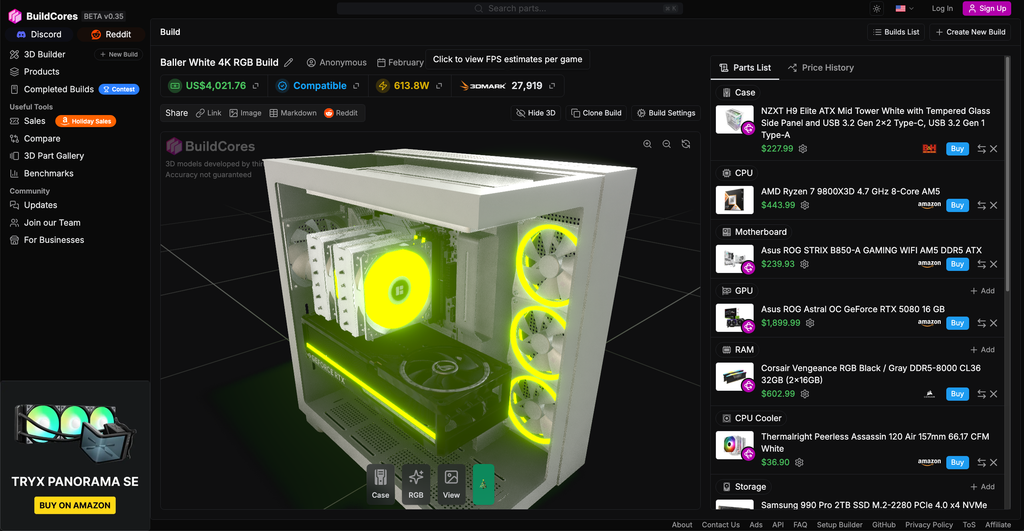1024x531 pixels.
Task: Add another GPU with the Add button
Action: point(982,291)
